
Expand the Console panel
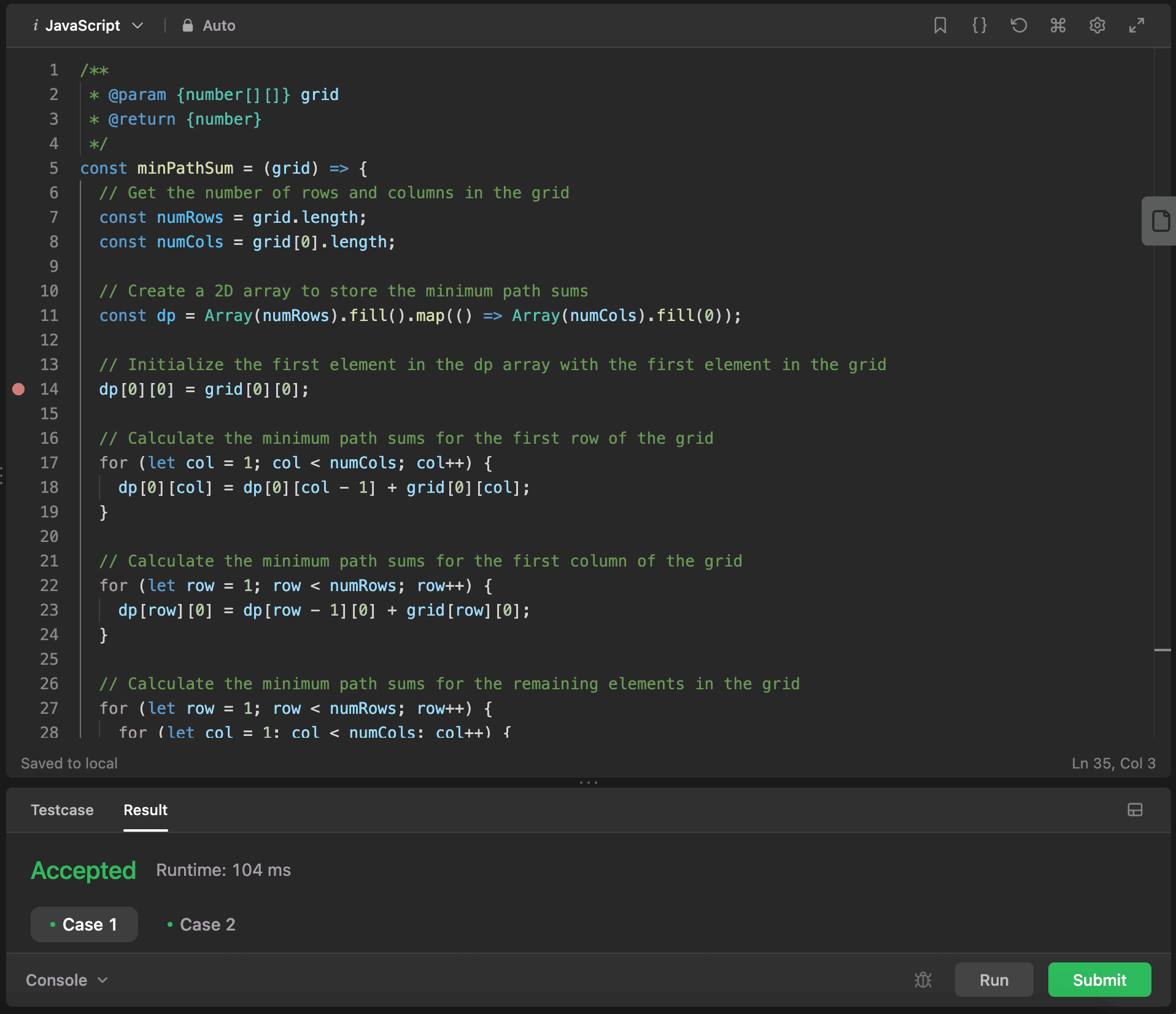click(x=66, y=980)
